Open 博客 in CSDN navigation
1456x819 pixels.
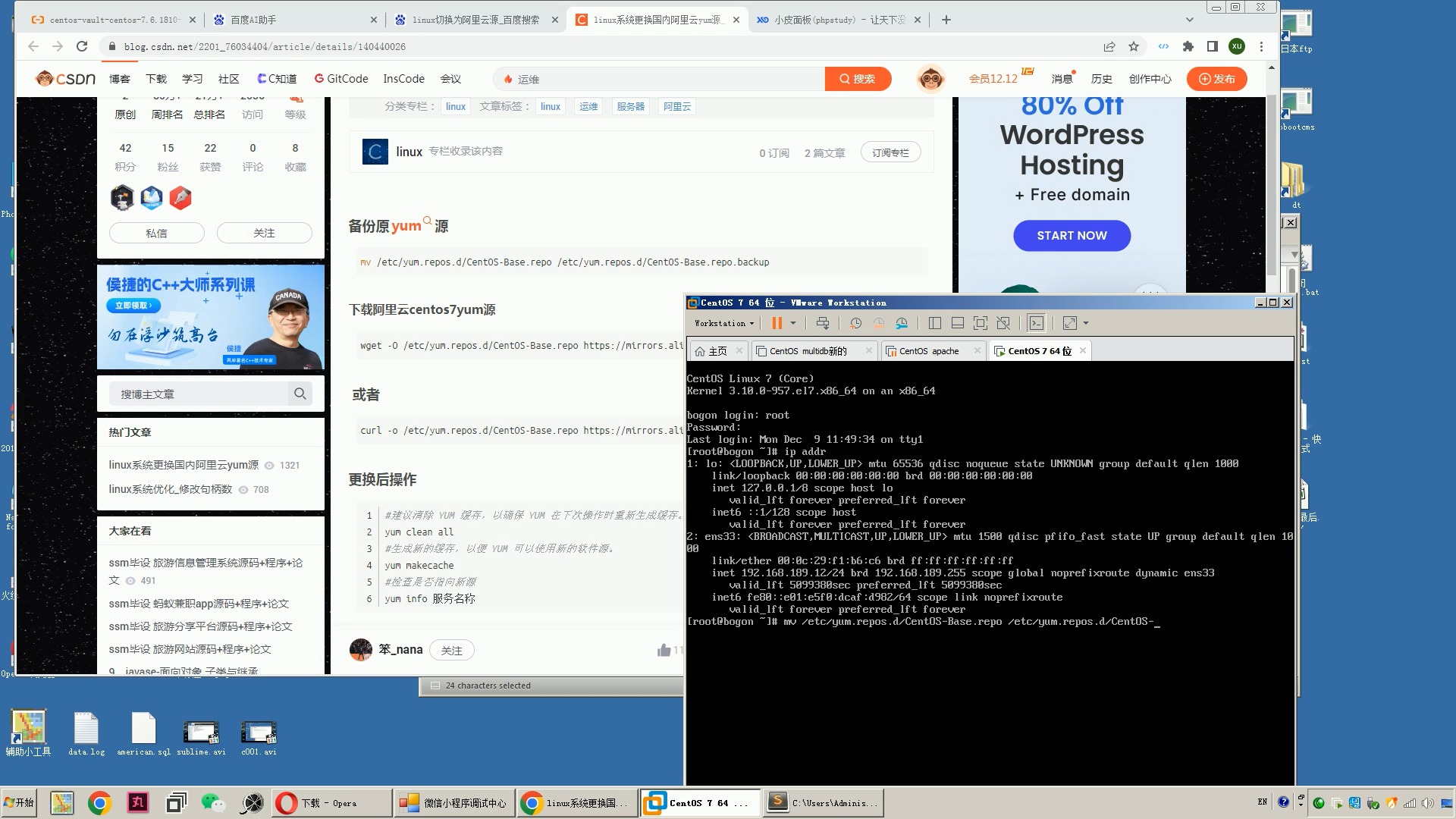tap(120, 79)
